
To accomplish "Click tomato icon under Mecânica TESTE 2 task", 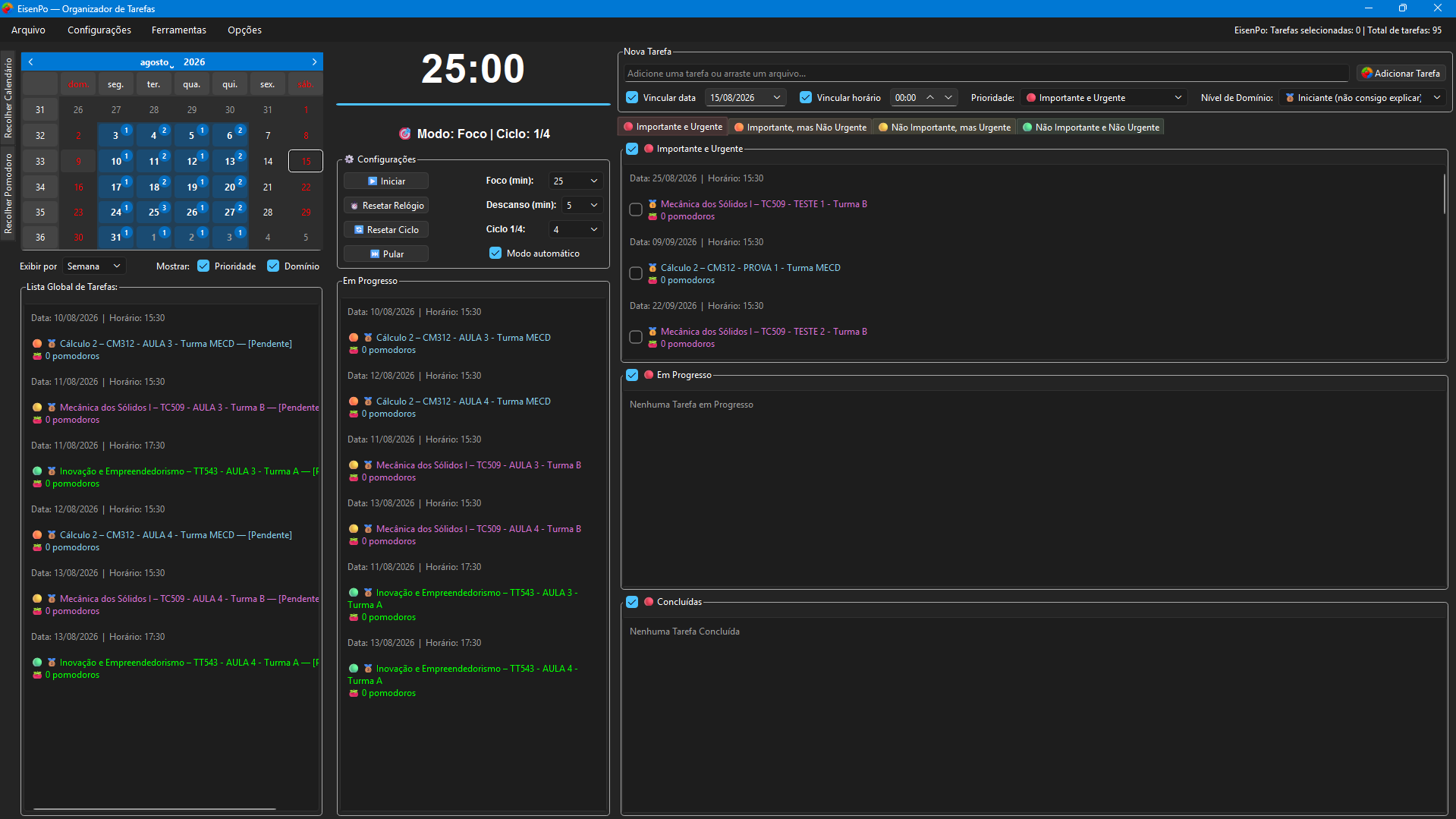I will [x=653, y=344].
